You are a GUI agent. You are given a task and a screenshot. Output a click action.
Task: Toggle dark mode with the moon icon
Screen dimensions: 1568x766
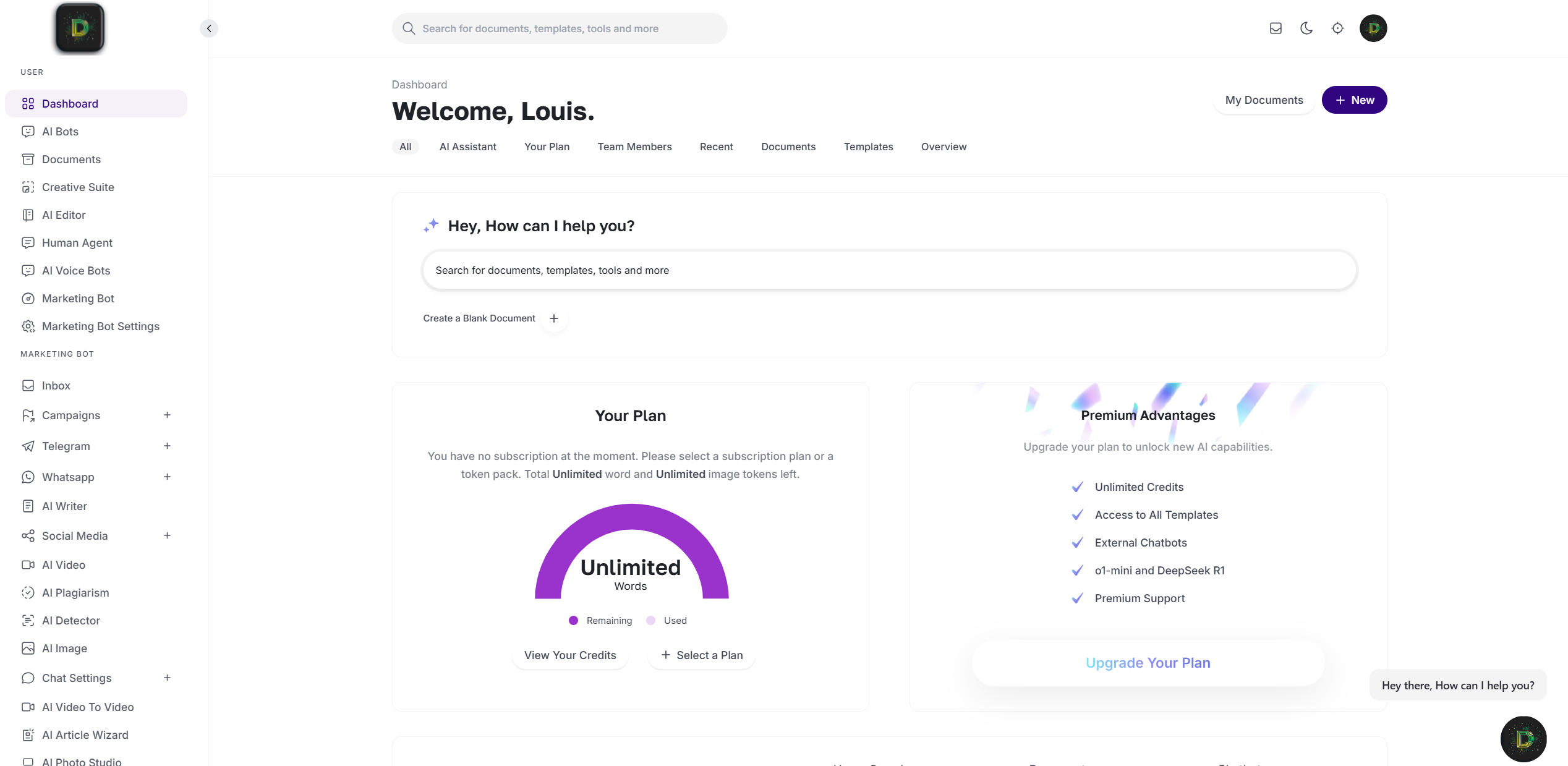[1306, 28]
